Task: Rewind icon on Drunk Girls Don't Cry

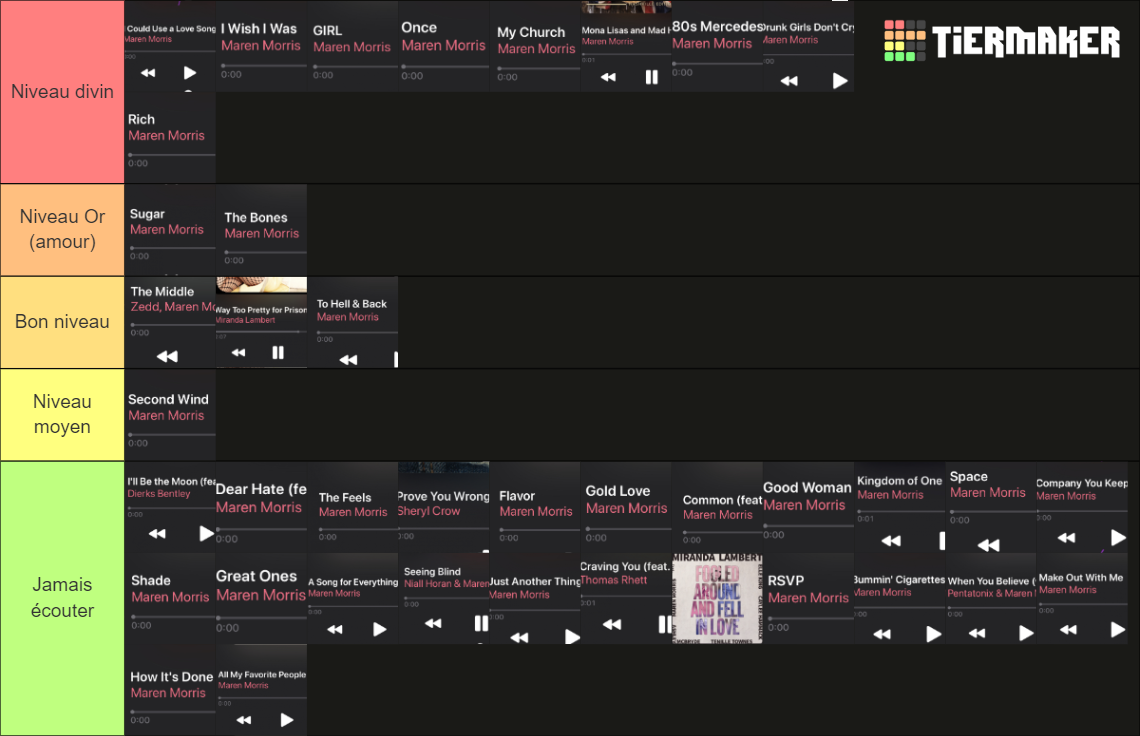Action: (x=790, y=81)
